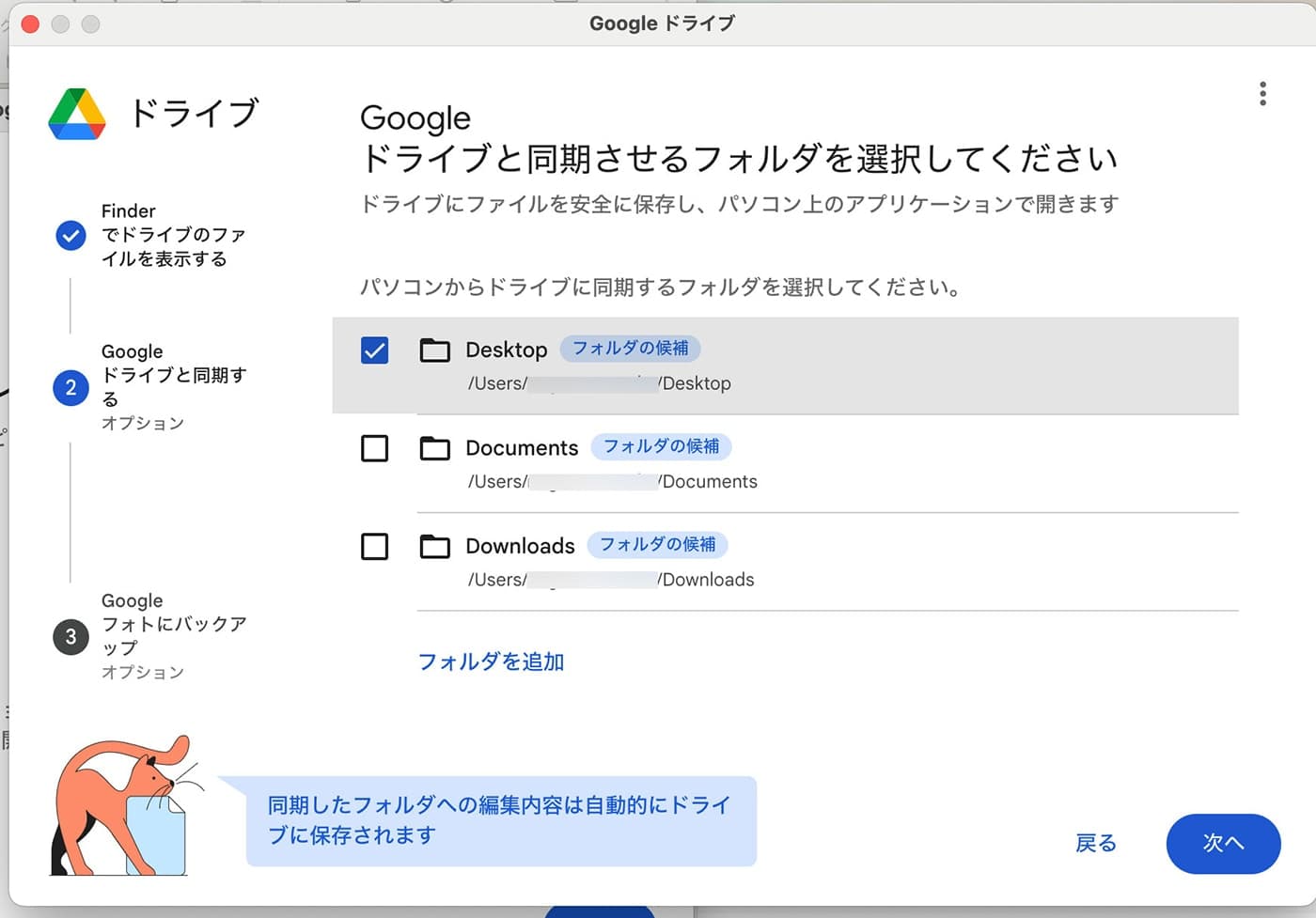Check the Downloads folder checkbox
This screenshot has height=918, width=1316.
[x=374, y=546]
